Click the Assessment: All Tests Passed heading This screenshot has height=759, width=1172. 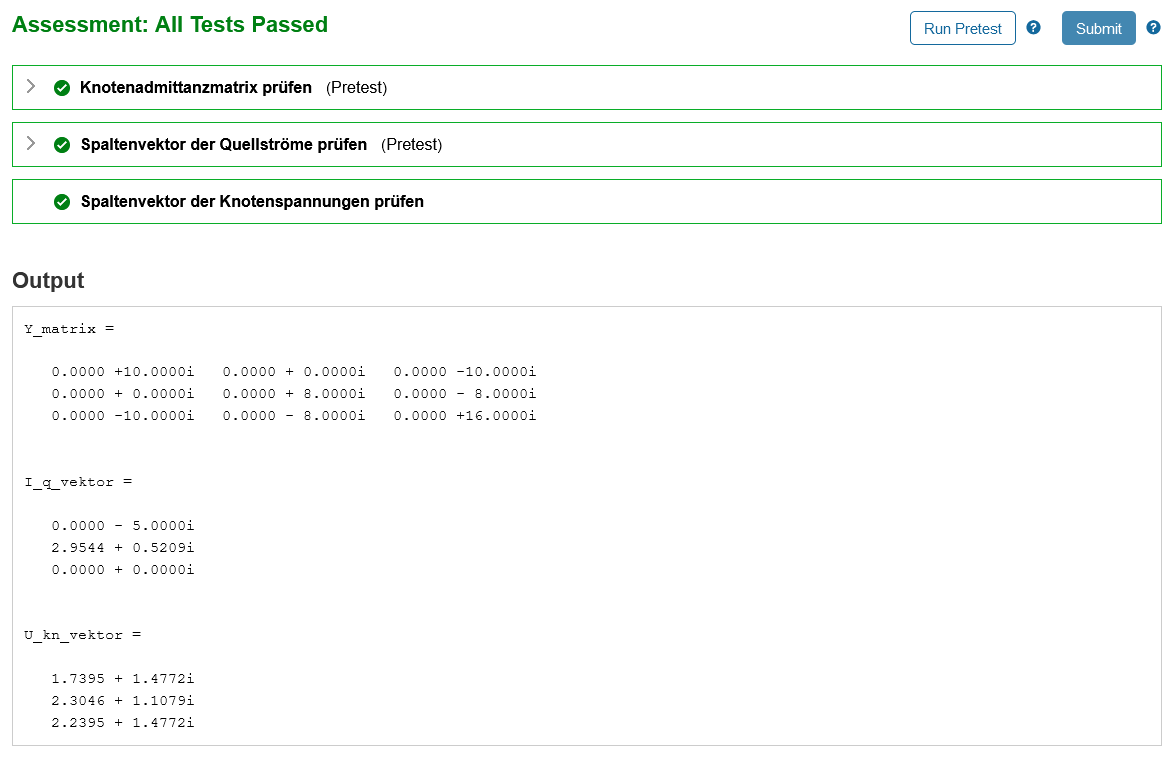[x=170, y=25]
